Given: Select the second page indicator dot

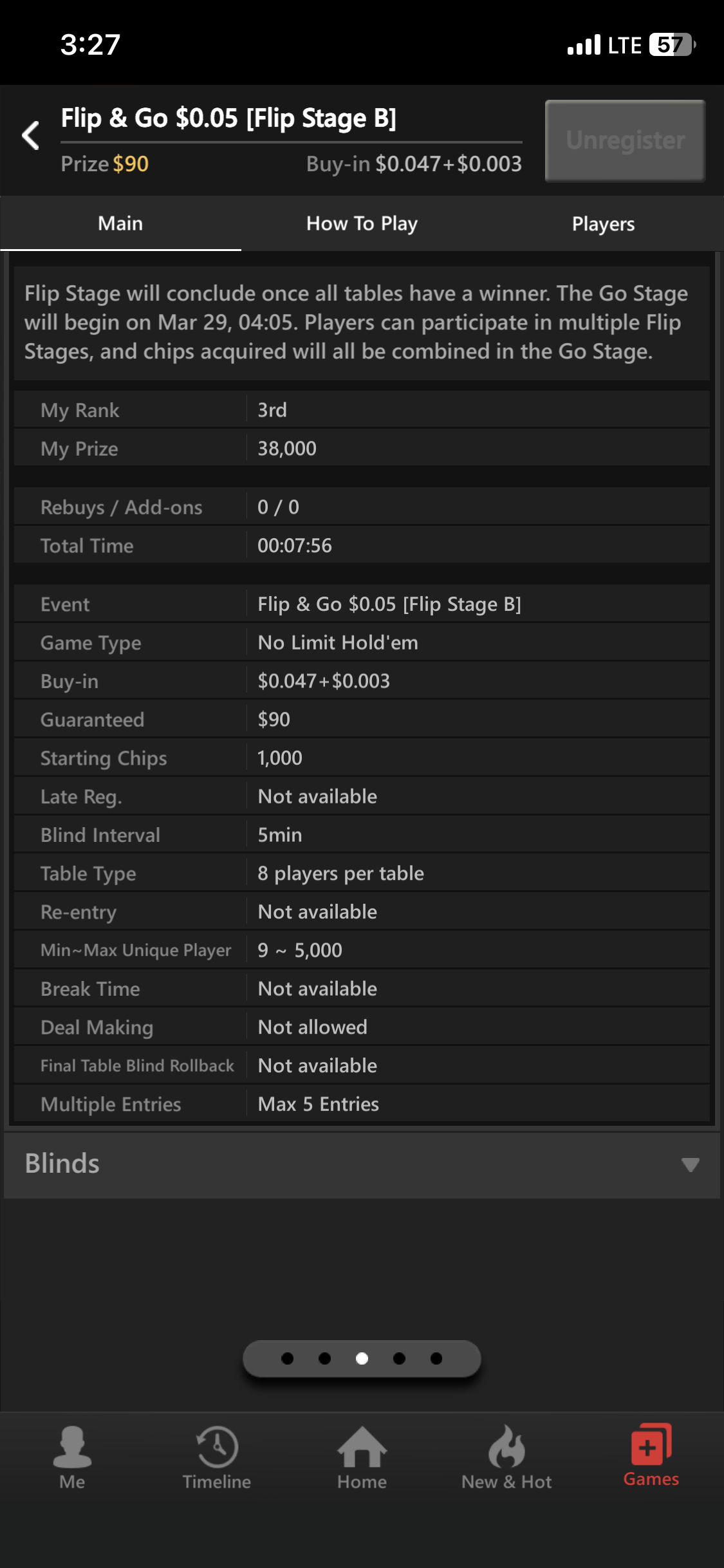Looking at the screenshot, I should tap(325, 1358).
